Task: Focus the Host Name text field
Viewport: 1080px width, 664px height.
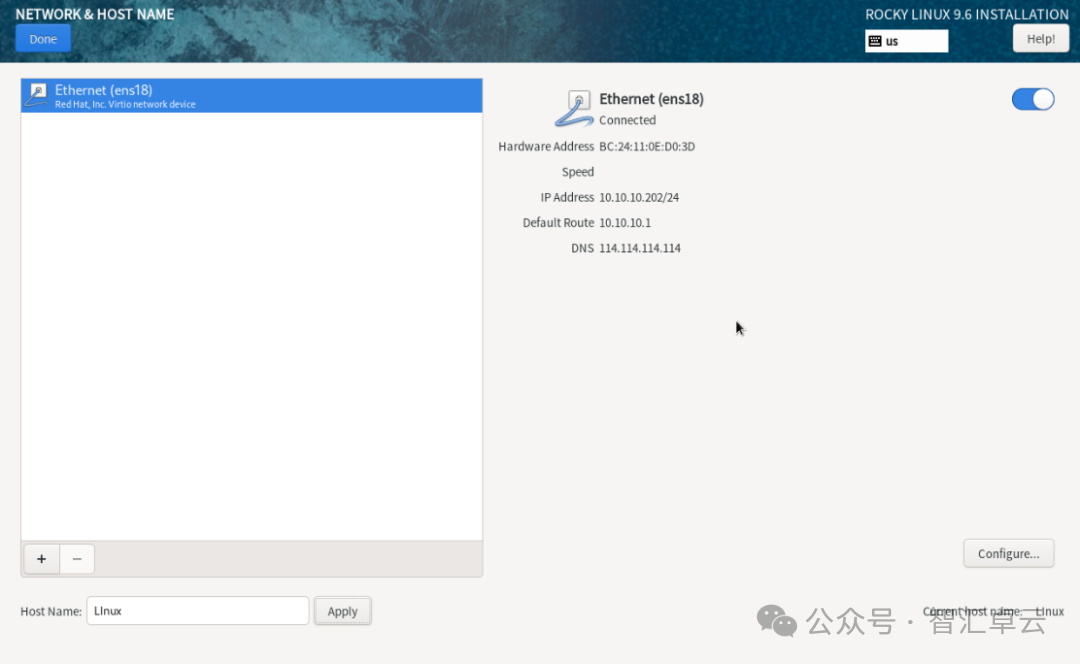Action: tap(197, 611)
